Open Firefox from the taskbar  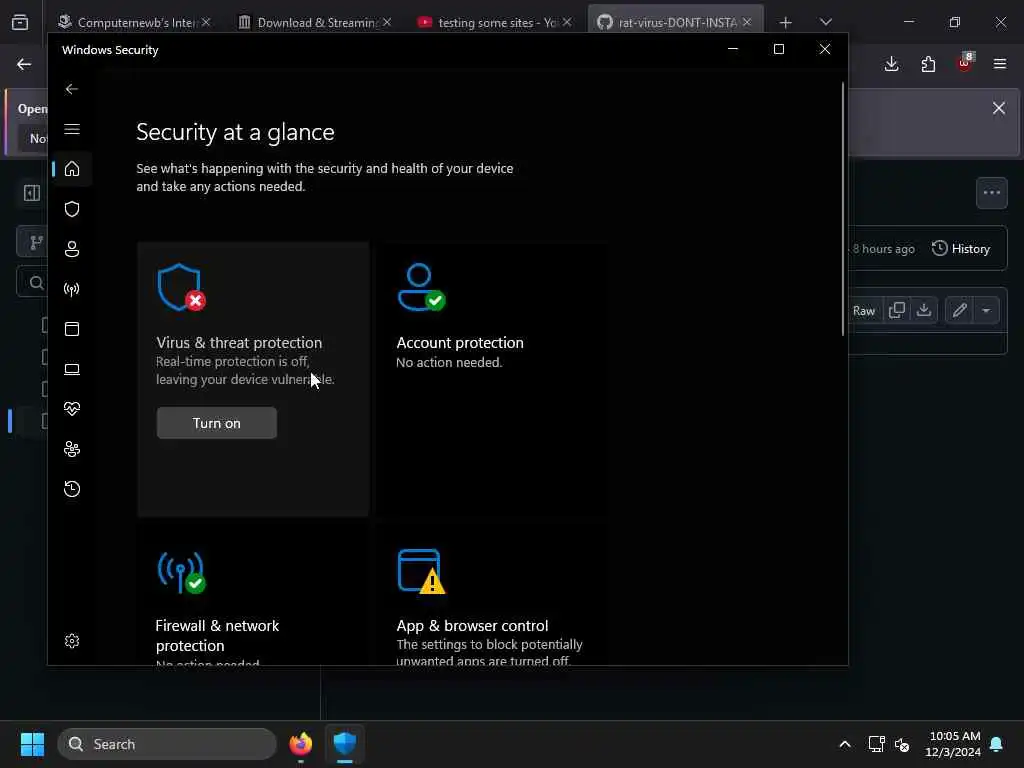point(300,744)
